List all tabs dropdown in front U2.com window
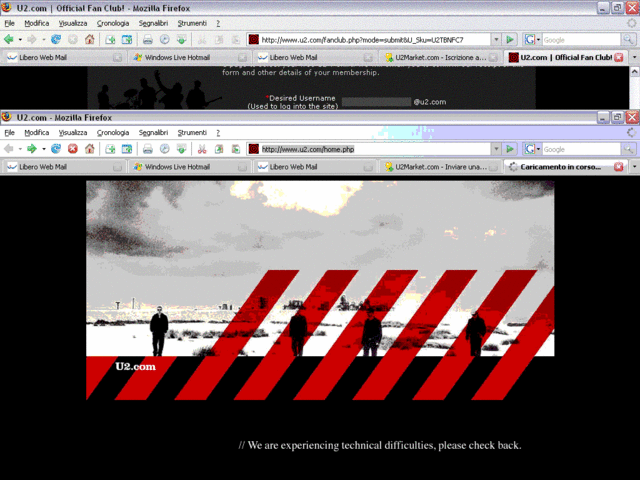Image resolution: width=640 pixels, height=480 pixels. click(634, 167)
